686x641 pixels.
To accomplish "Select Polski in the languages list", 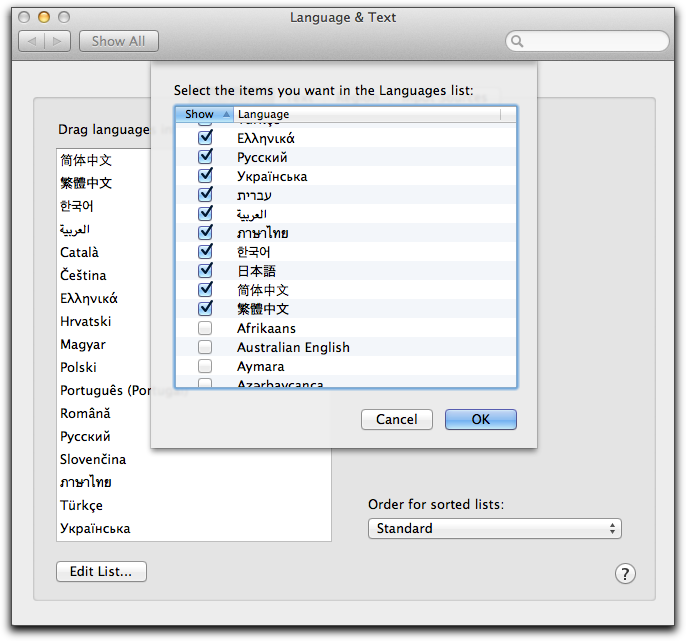I will tap(78, 368).
